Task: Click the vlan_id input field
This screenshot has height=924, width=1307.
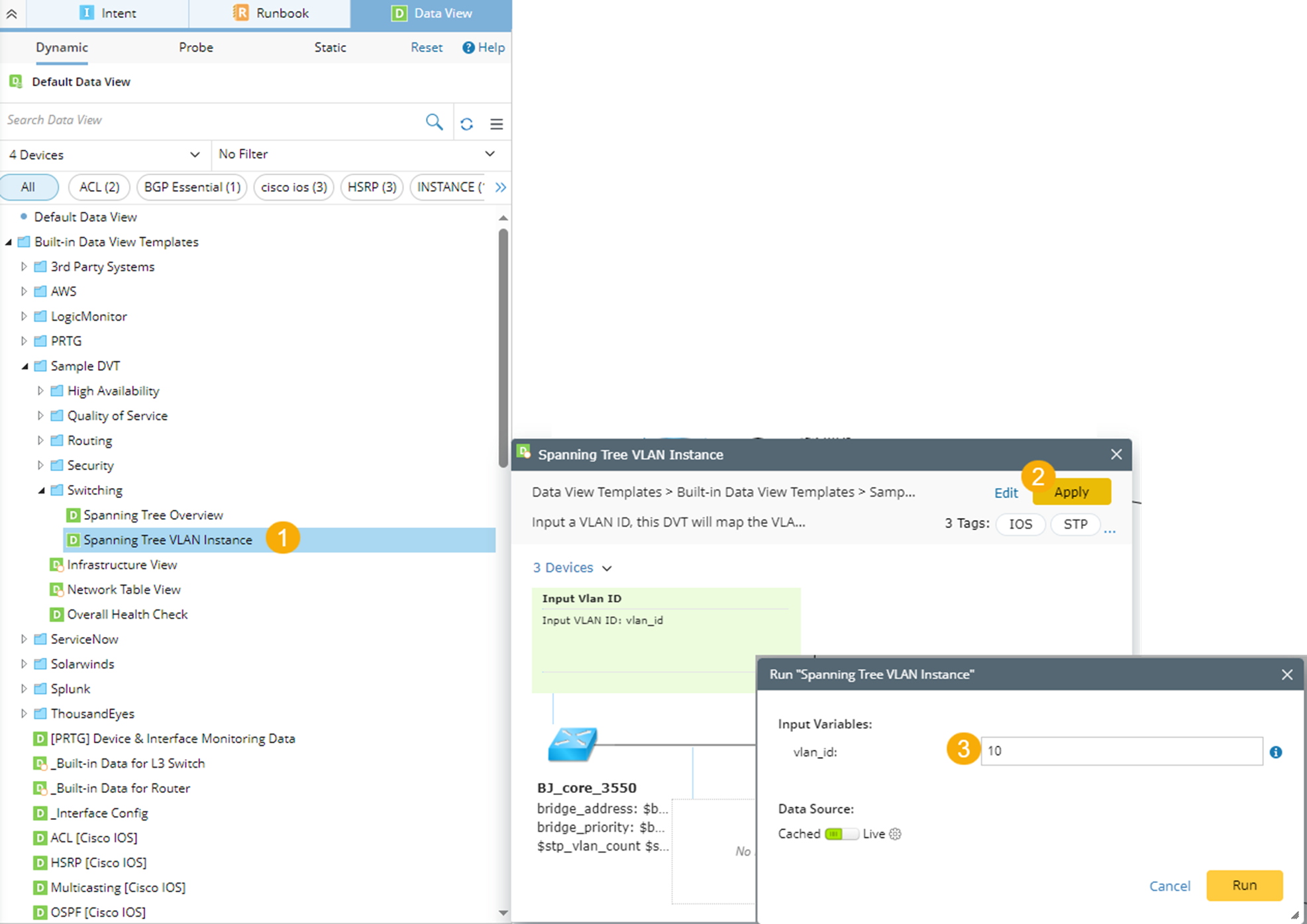Action: pyautogui.click(x=1121, y=751)
